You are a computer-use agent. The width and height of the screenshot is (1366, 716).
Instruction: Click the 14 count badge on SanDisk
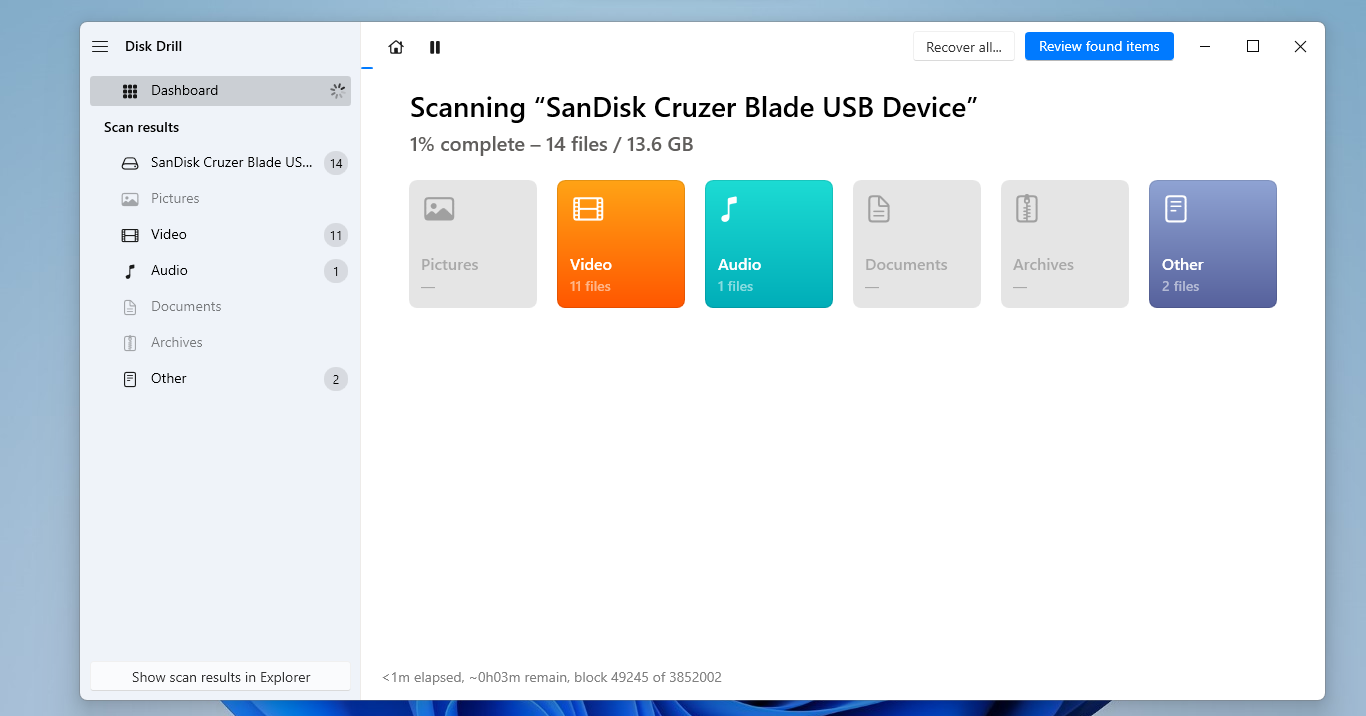(336, 163)
